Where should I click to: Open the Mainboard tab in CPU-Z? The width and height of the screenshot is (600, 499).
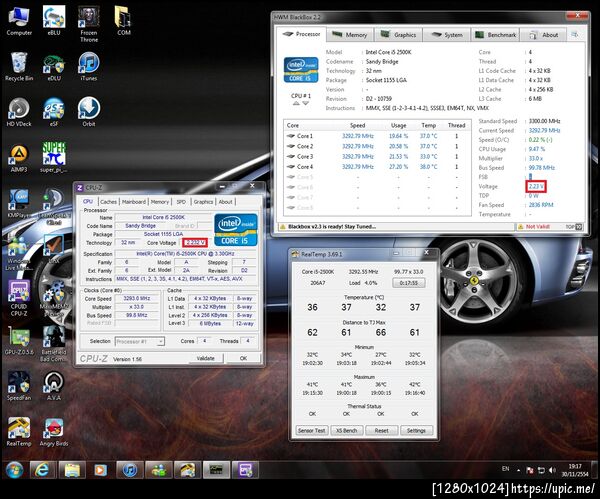[134, 202]
